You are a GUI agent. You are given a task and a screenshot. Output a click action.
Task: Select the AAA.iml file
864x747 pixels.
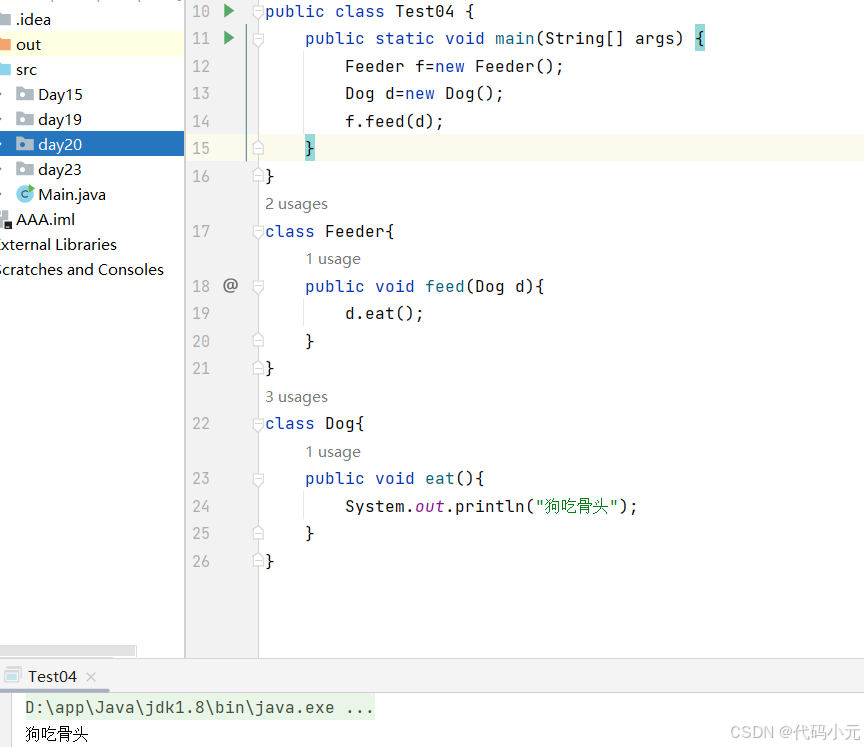[x=45, y=220]
